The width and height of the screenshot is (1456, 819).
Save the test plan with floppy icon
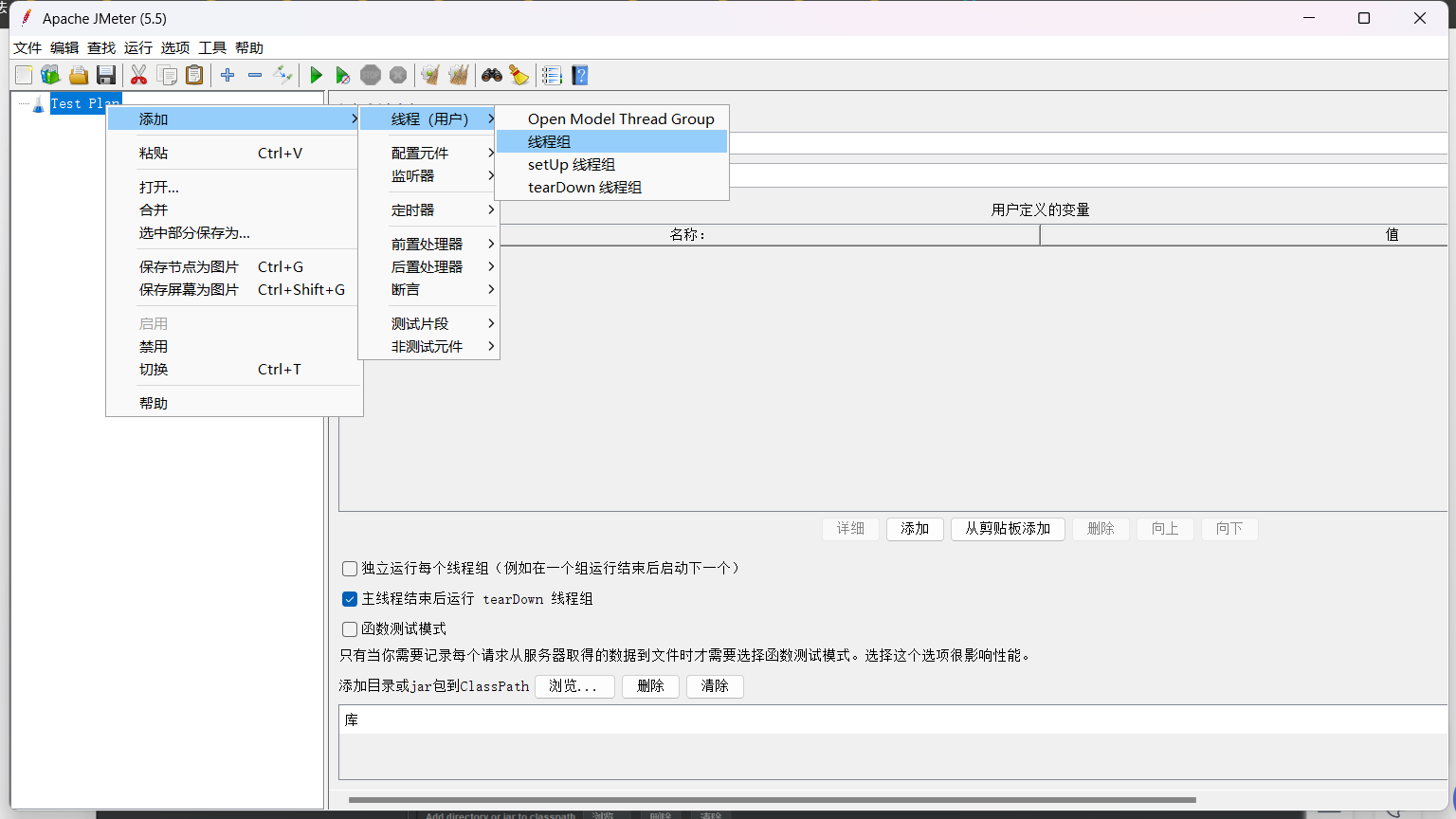(x=106, y=75)
